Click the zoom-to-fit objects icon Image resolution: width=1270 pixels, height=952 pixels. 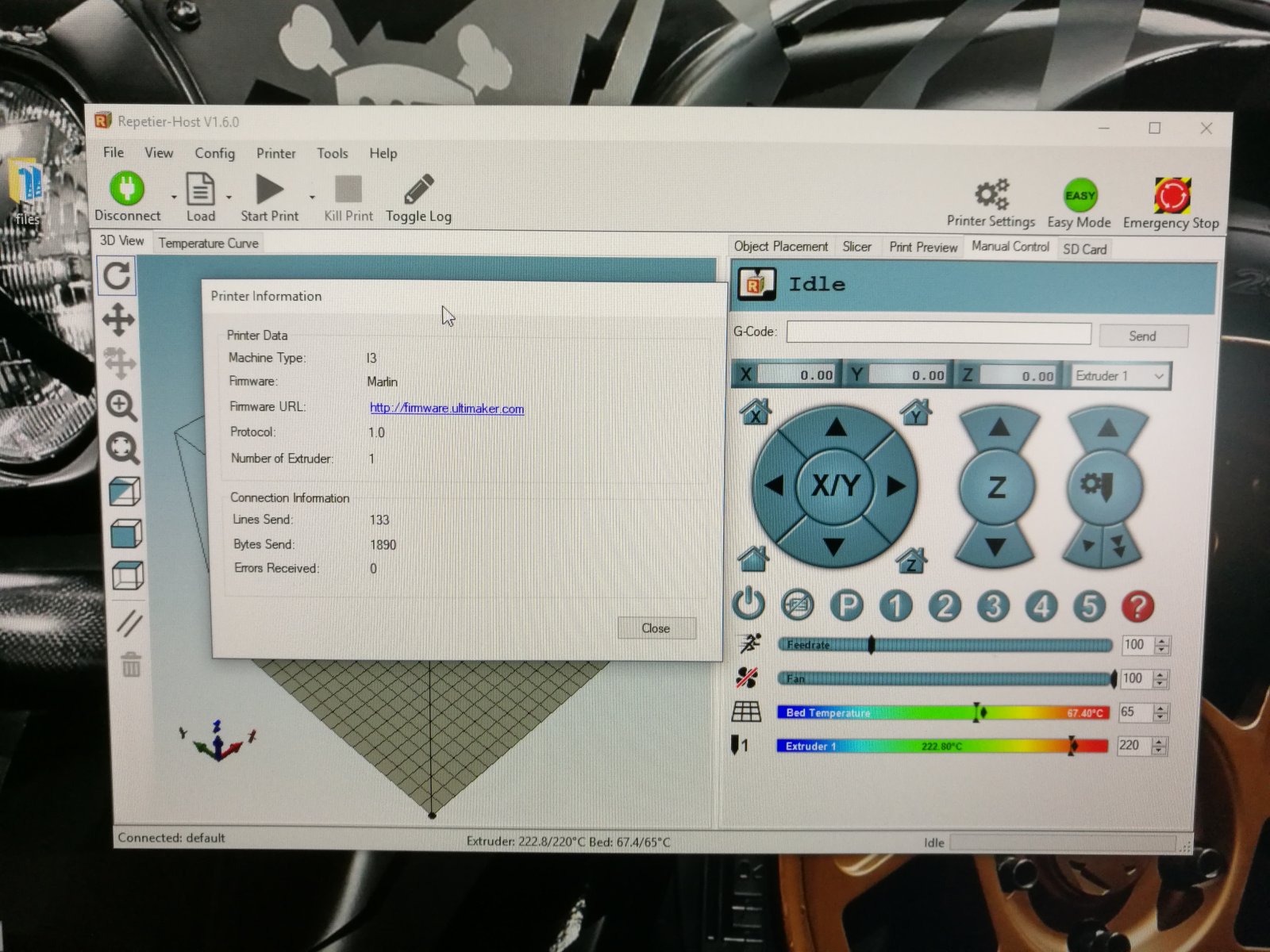[x=123, y=448]
